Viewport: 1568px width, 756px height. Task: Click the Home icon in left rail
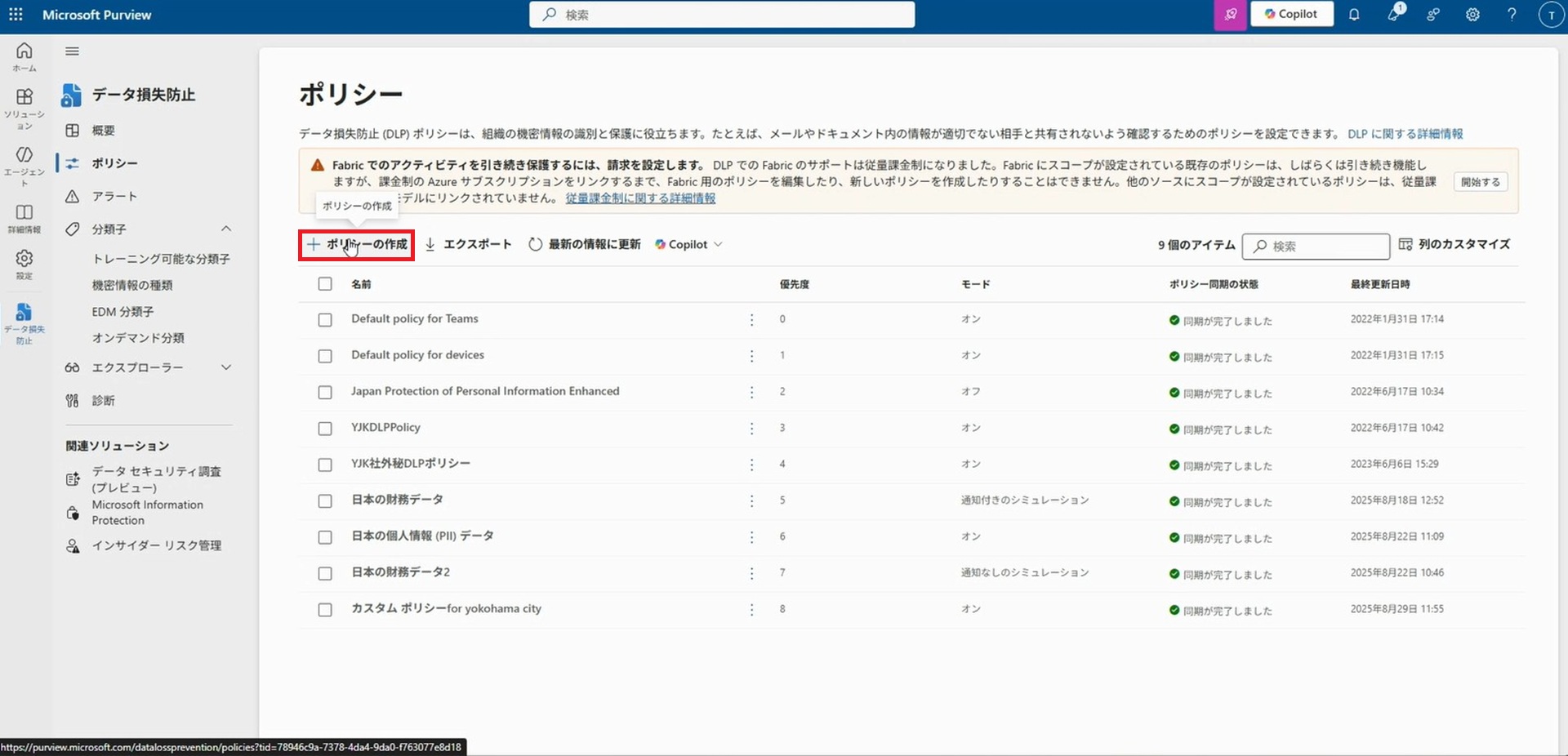[24, 56]
